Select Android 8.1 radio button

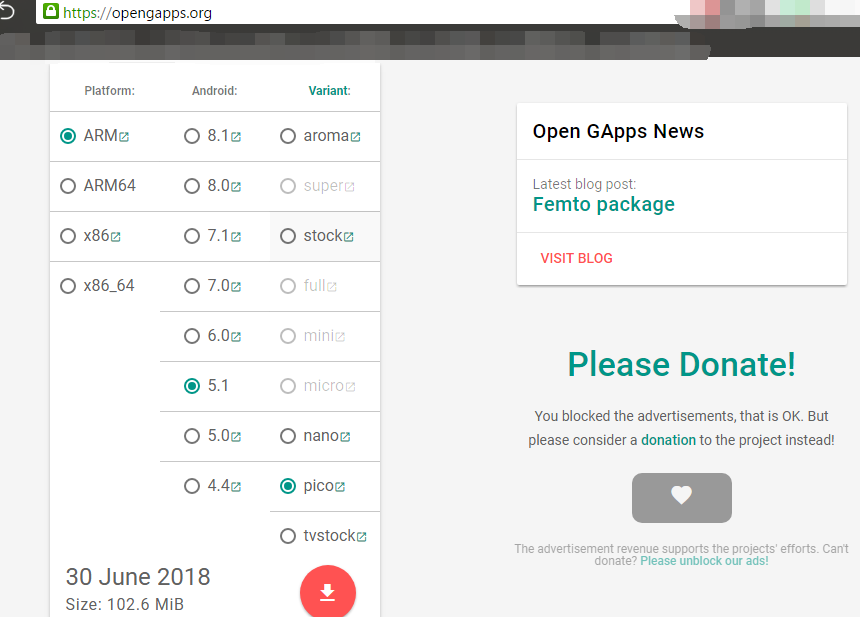(192, 136)
